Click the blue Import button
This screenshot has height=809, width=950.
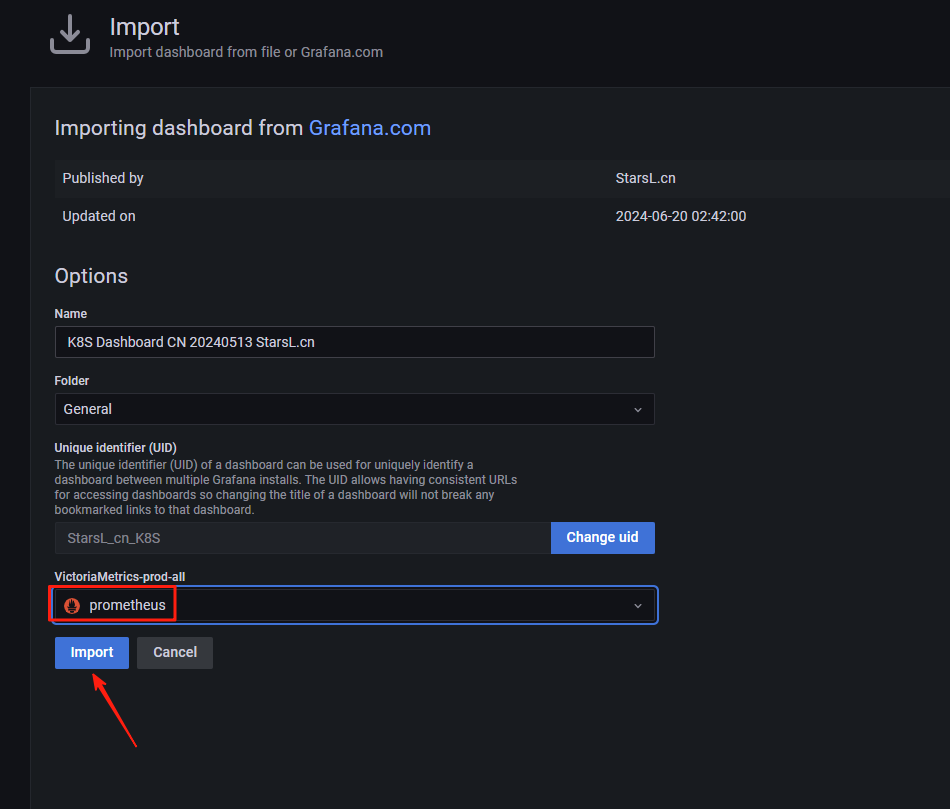point(91,653)
